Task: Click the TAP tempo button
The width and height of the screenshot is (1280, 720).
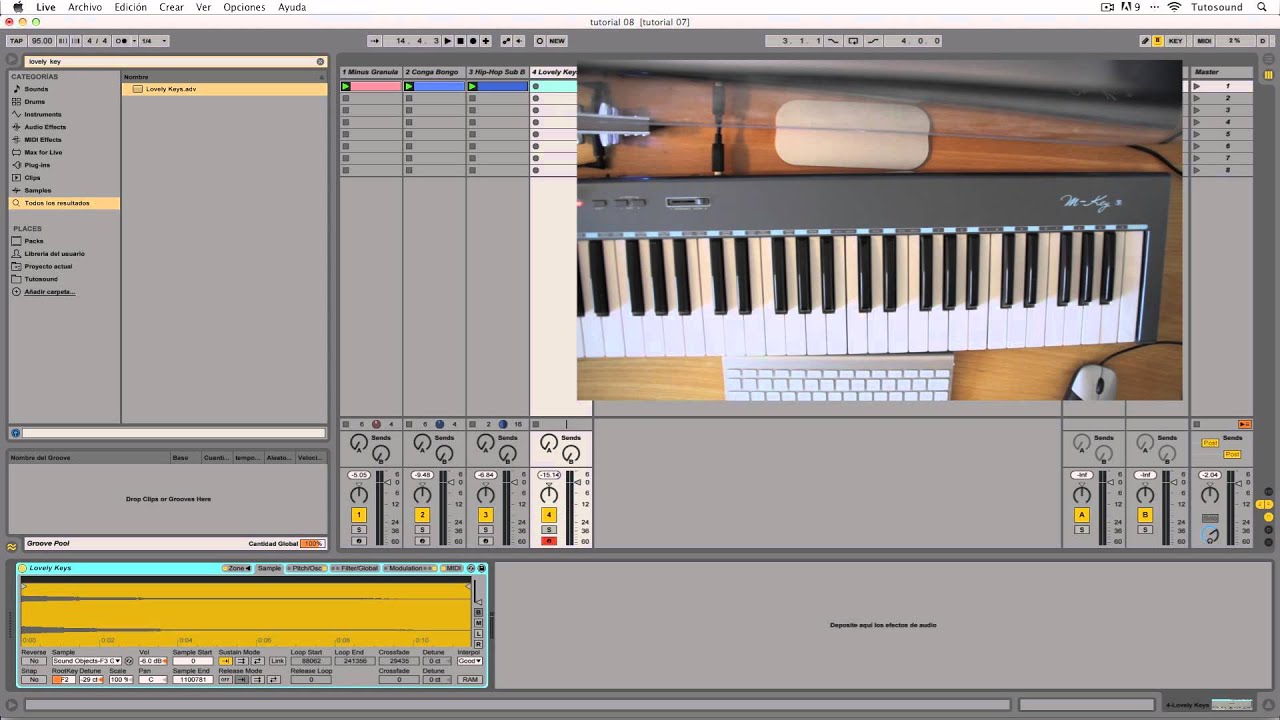Action: click(x=16, y=41)
